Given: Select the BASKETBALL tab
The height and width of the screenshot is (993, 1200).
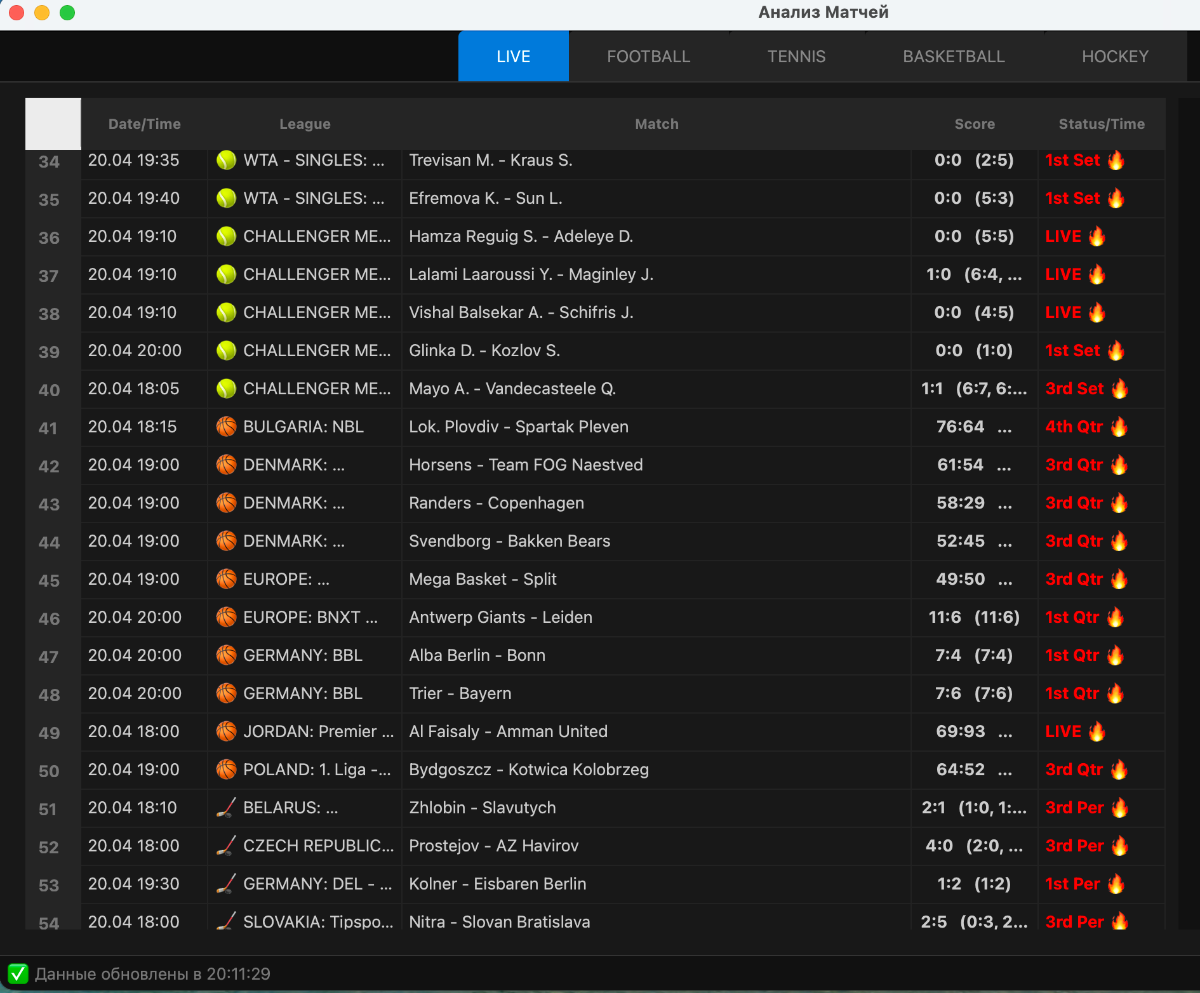Looking at the screenshot, I should (x=953, y=57).
